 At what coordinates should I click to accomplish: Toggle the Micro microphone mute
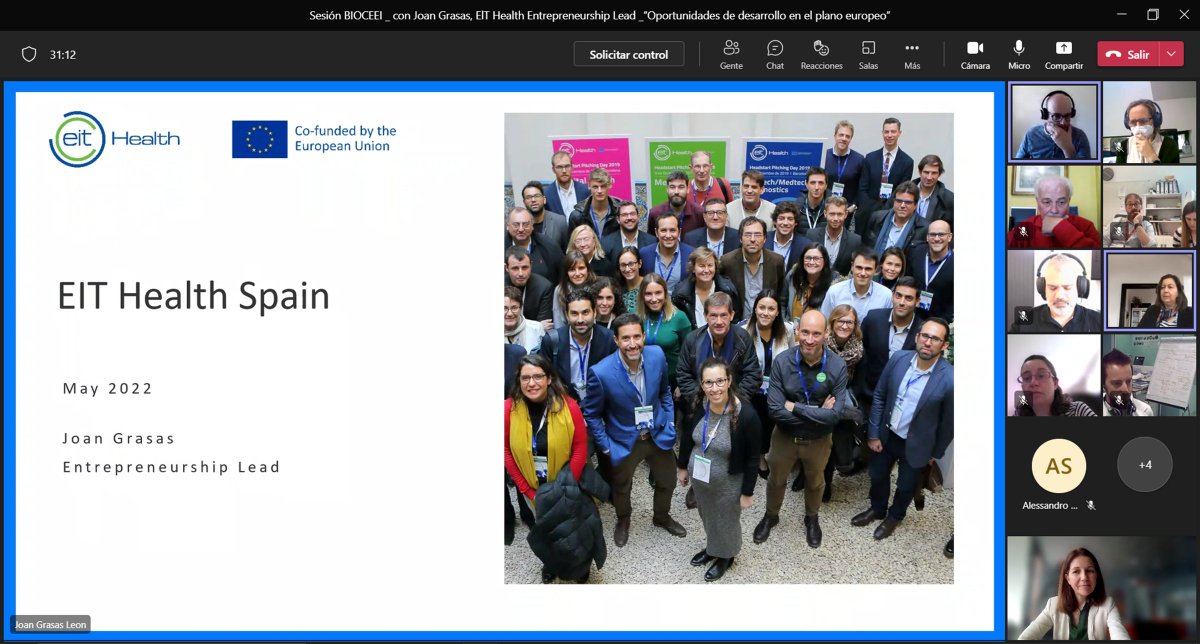1019,54
